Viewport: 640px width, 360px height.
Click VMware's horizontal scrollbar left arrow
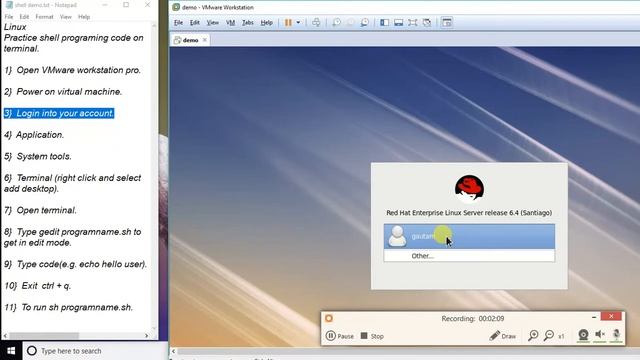pyautogui.click(x=173, y=351)
